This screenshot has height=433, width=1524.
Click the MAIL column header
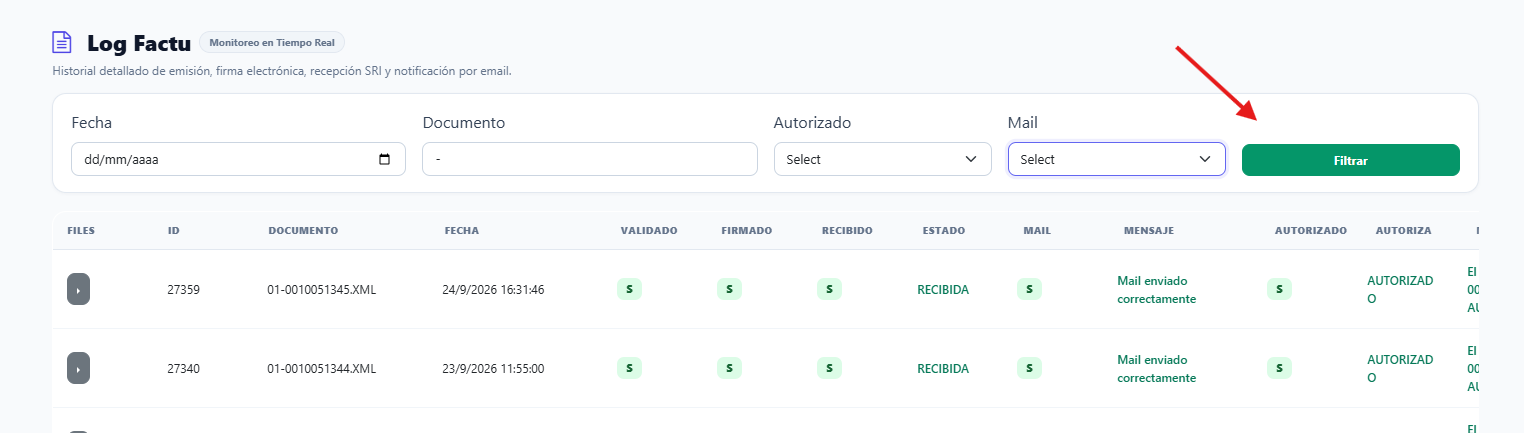coord(1037,230)
